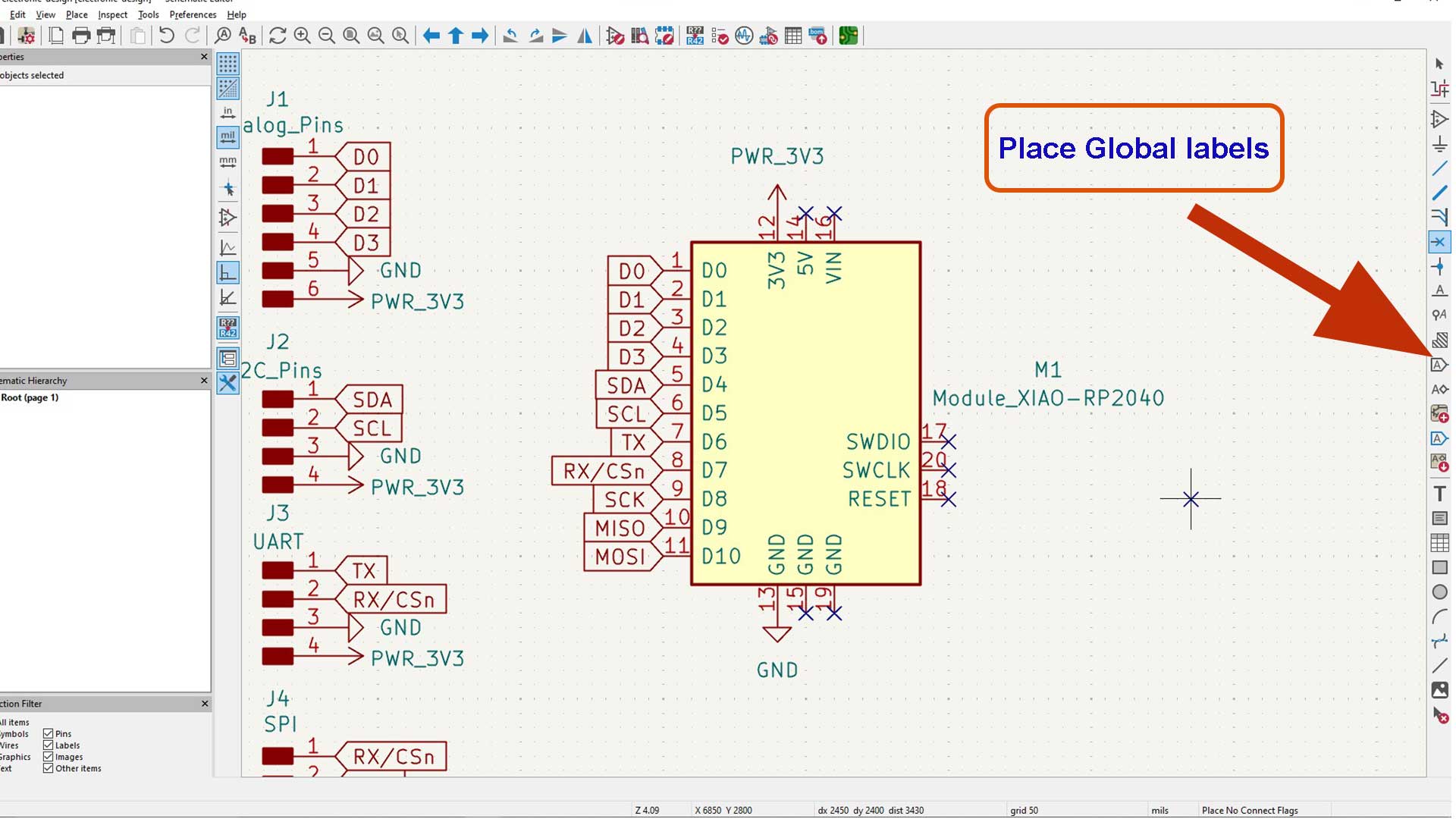Screen dimensions: 1456x819
Task: Switch units to inches
Action: [227, 113]
